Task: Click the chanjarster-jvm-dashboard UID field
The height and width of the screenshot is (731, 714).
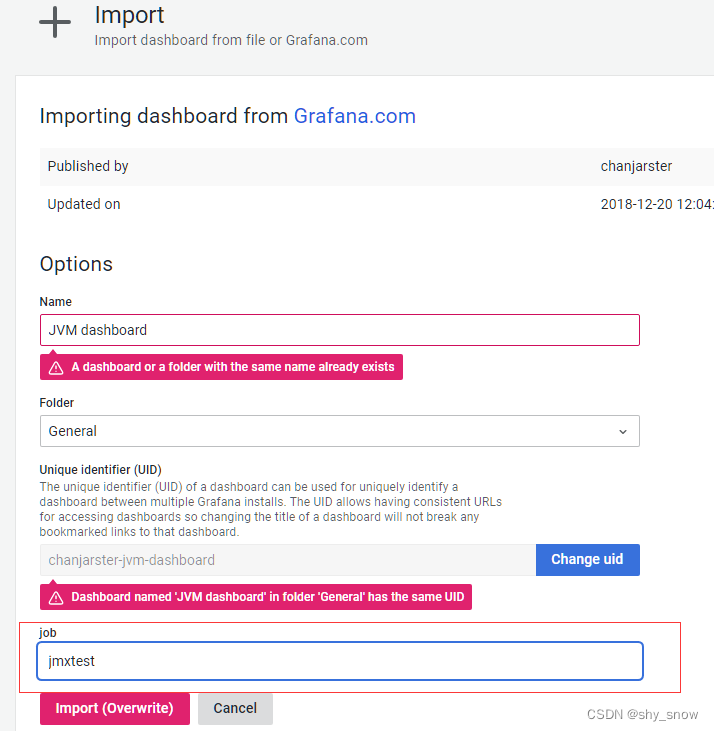Action: (288, 560)
